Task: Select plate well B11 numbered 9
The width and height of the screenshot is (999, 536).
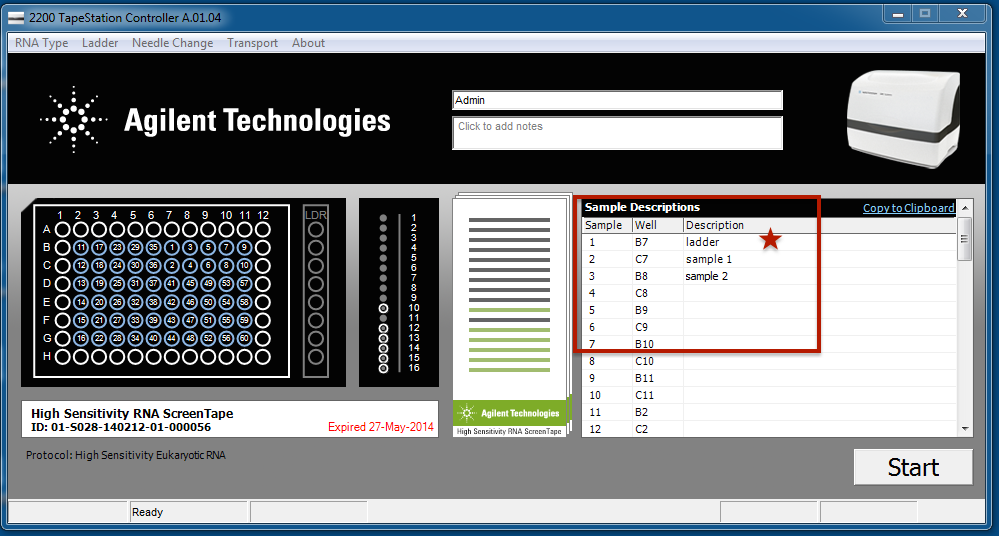Action: (x=245, y=247)
